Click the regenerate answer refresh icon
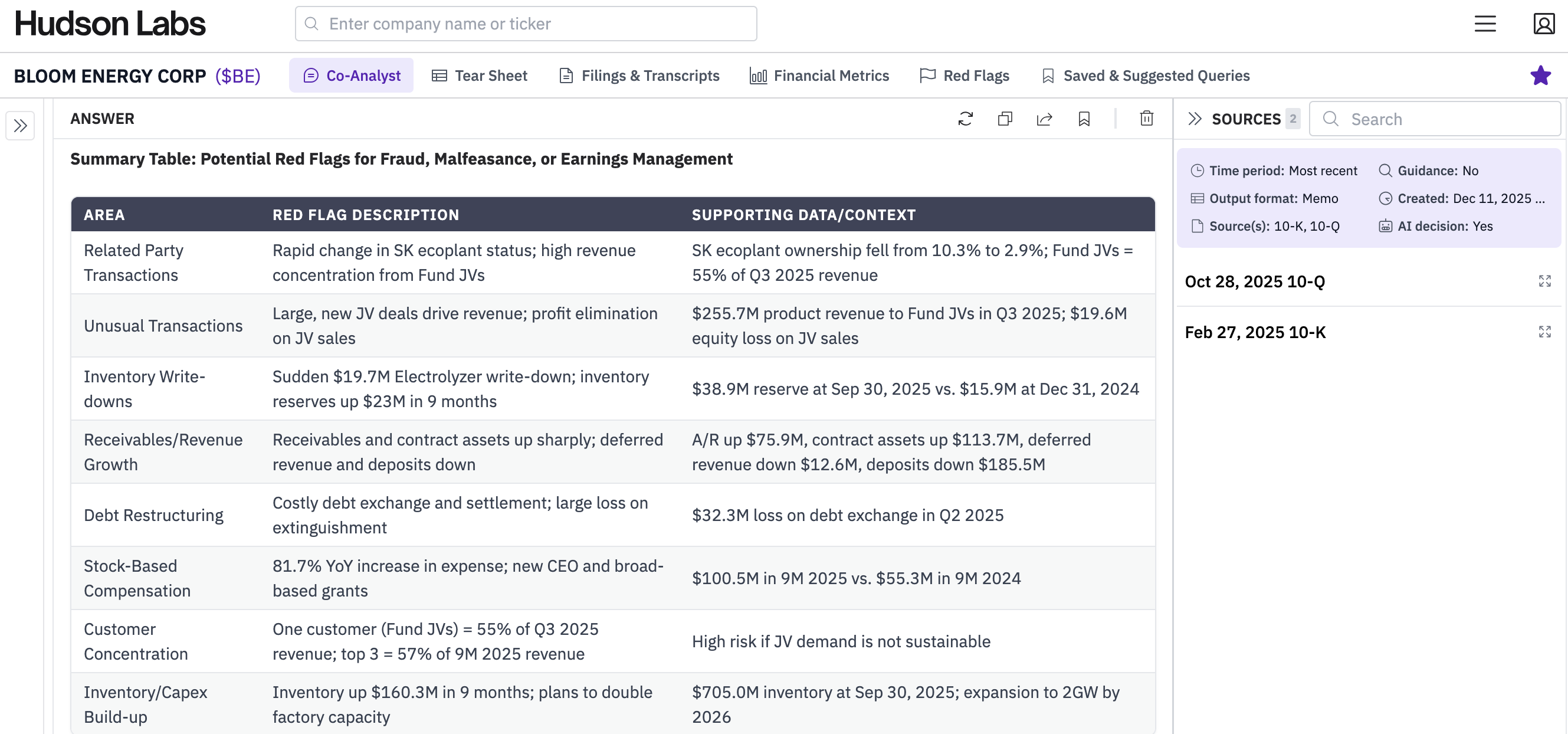Screen dimensions: 1568x734 click(965, 119)
